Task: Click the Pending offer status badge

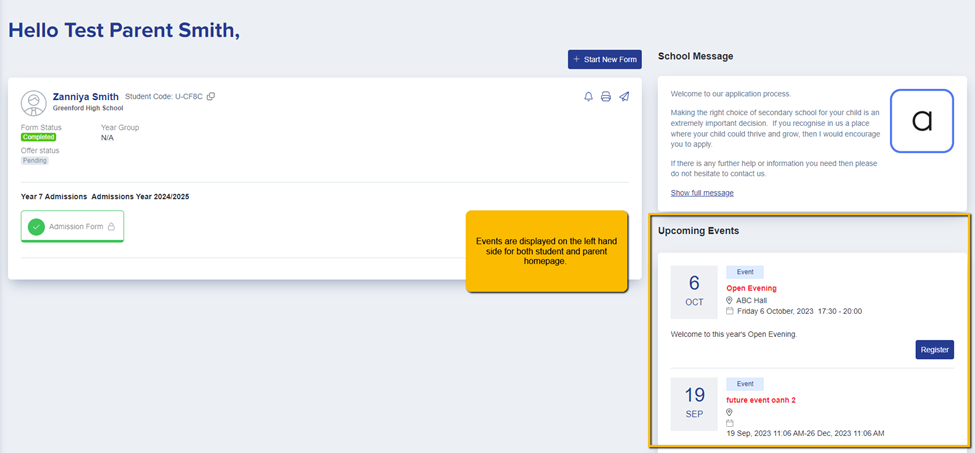Action: [34, 160]
